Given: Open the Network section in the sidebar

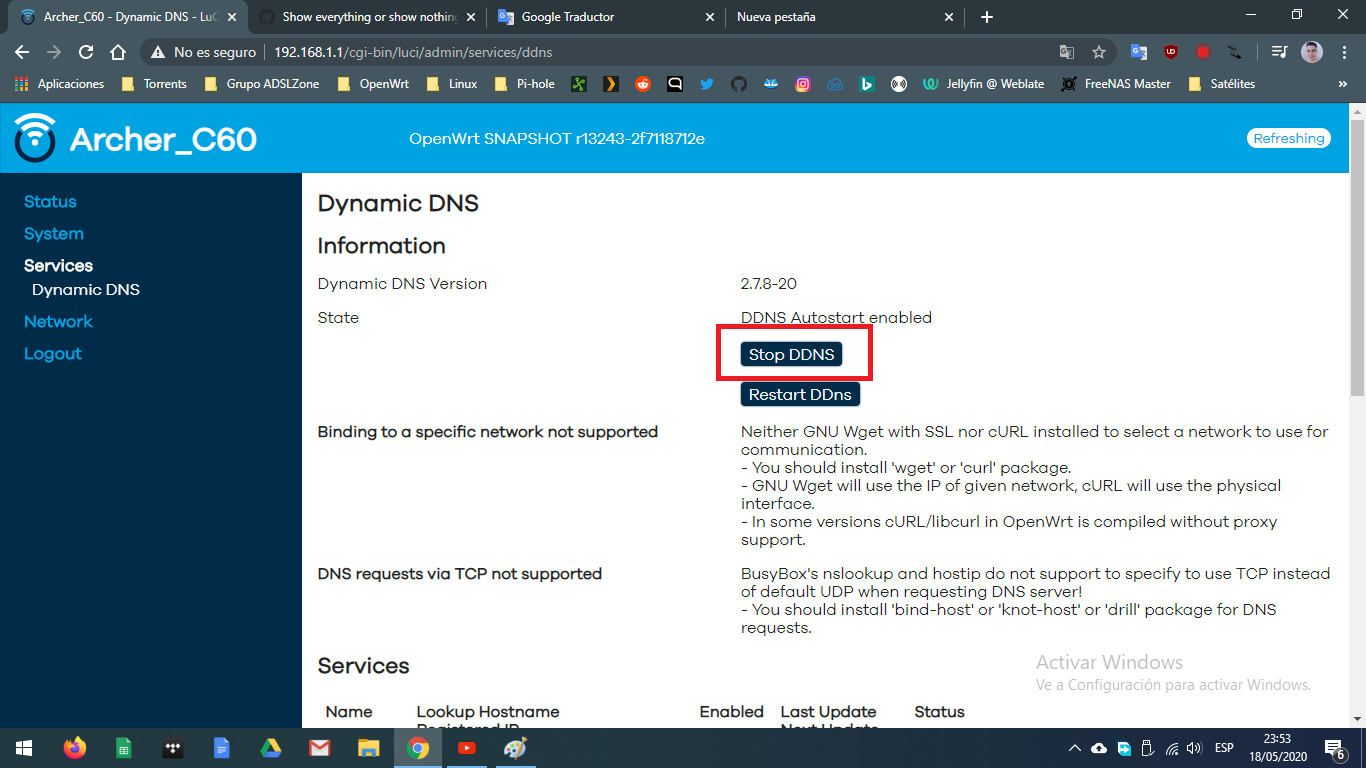Looking at the screenshot, I should 58,321.
